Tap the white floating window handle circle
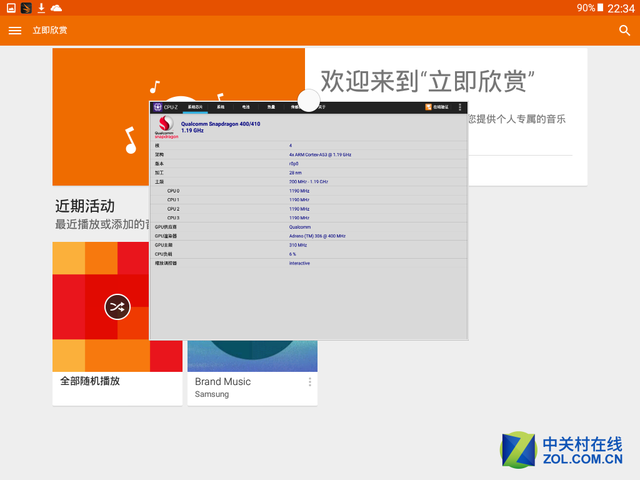Screen dimensions: 640x480 click(x=309, y=100)
